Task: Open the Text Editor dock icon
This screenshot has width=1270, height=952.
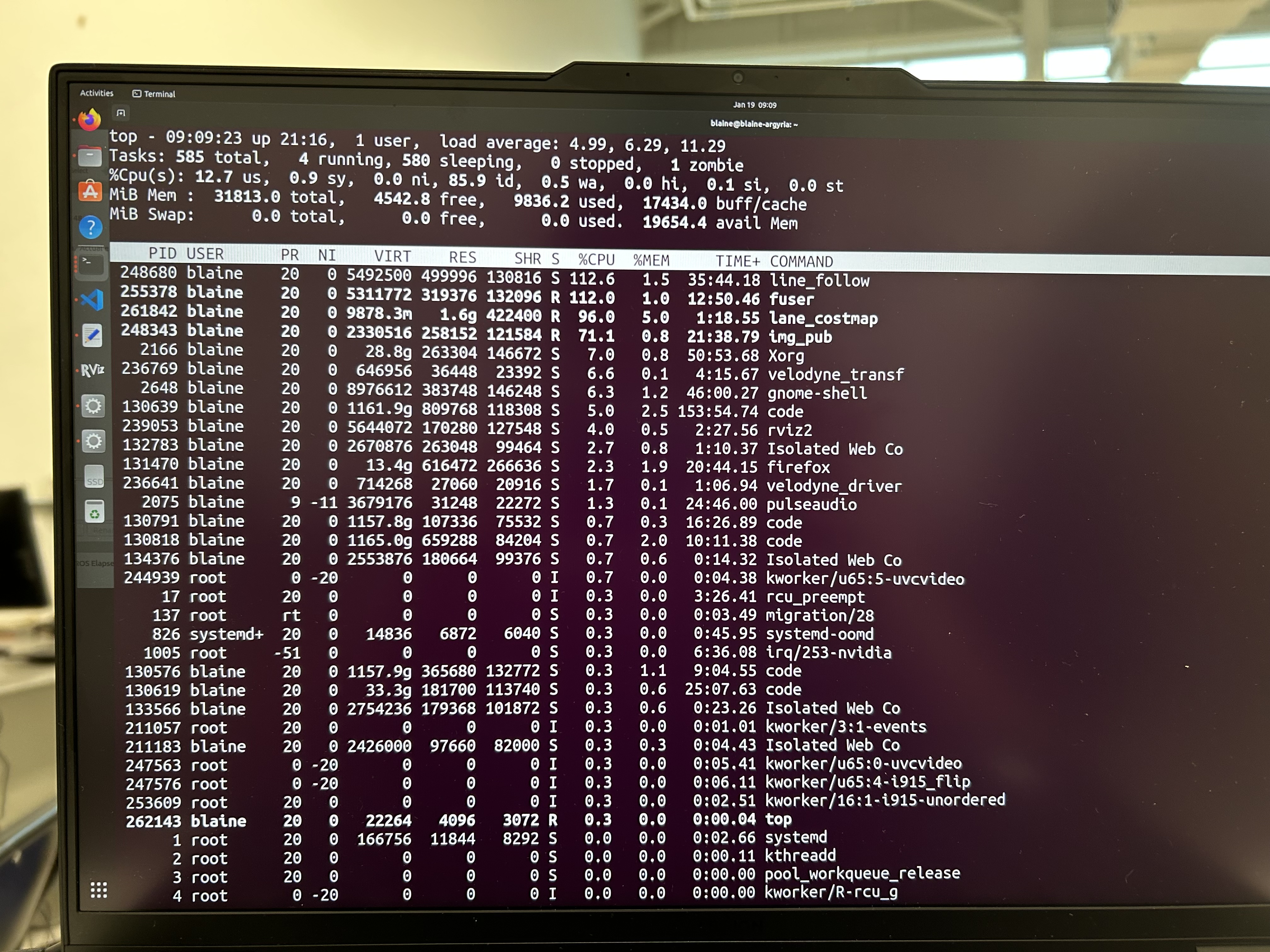Action: (92, 336)
